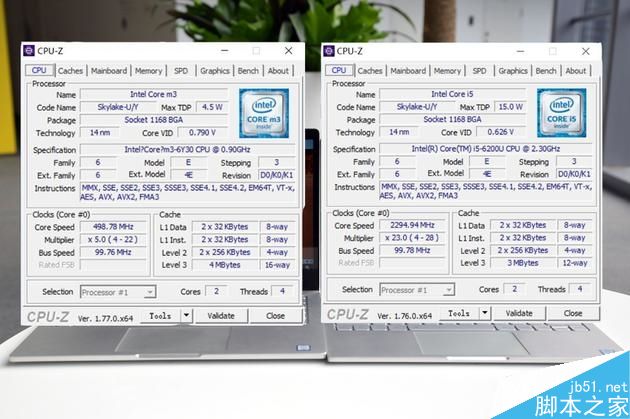Expand the Tools dropdown arrow in left window
The image size is (630, 419).
[x=186, y=314]
